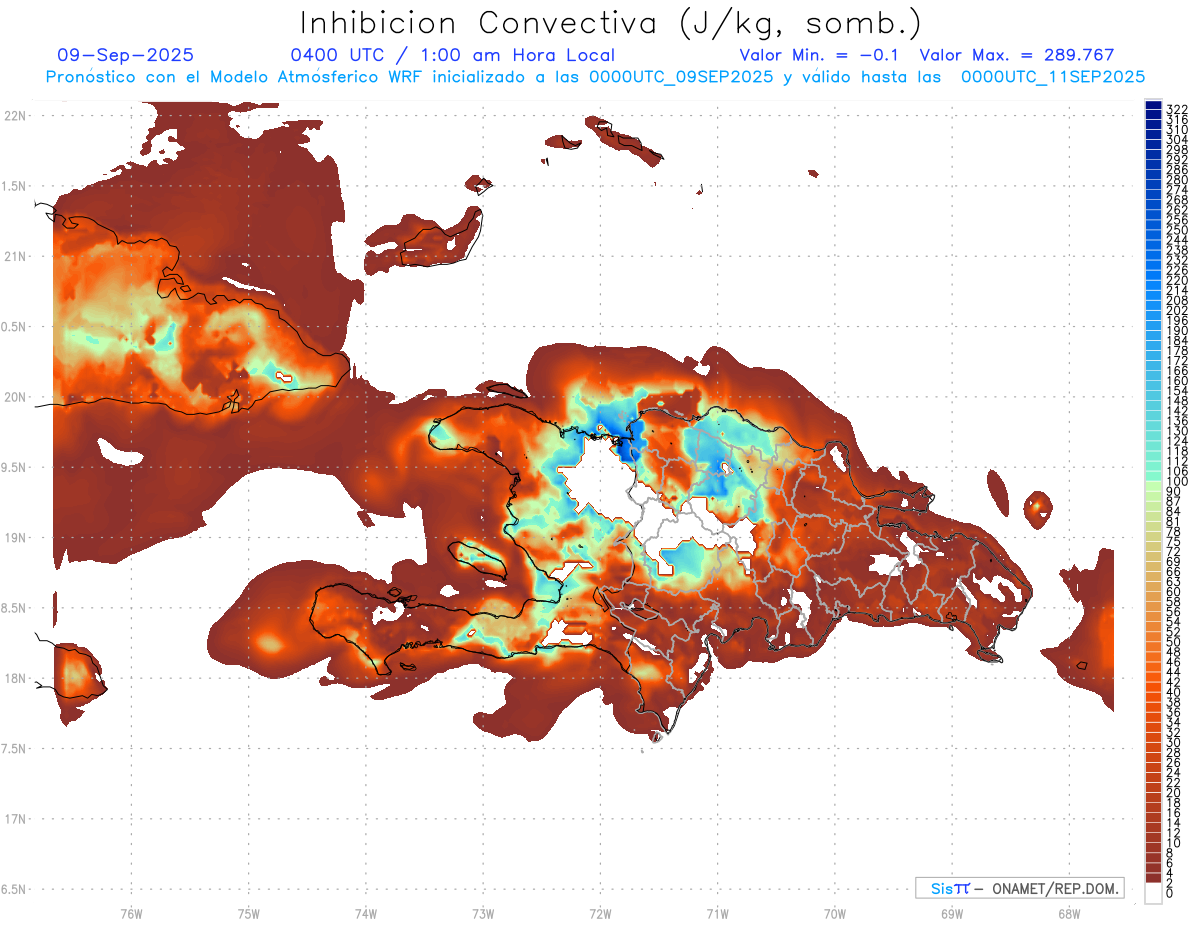
Task: Click the colorbar value 322
Action: pos(1177,108)
